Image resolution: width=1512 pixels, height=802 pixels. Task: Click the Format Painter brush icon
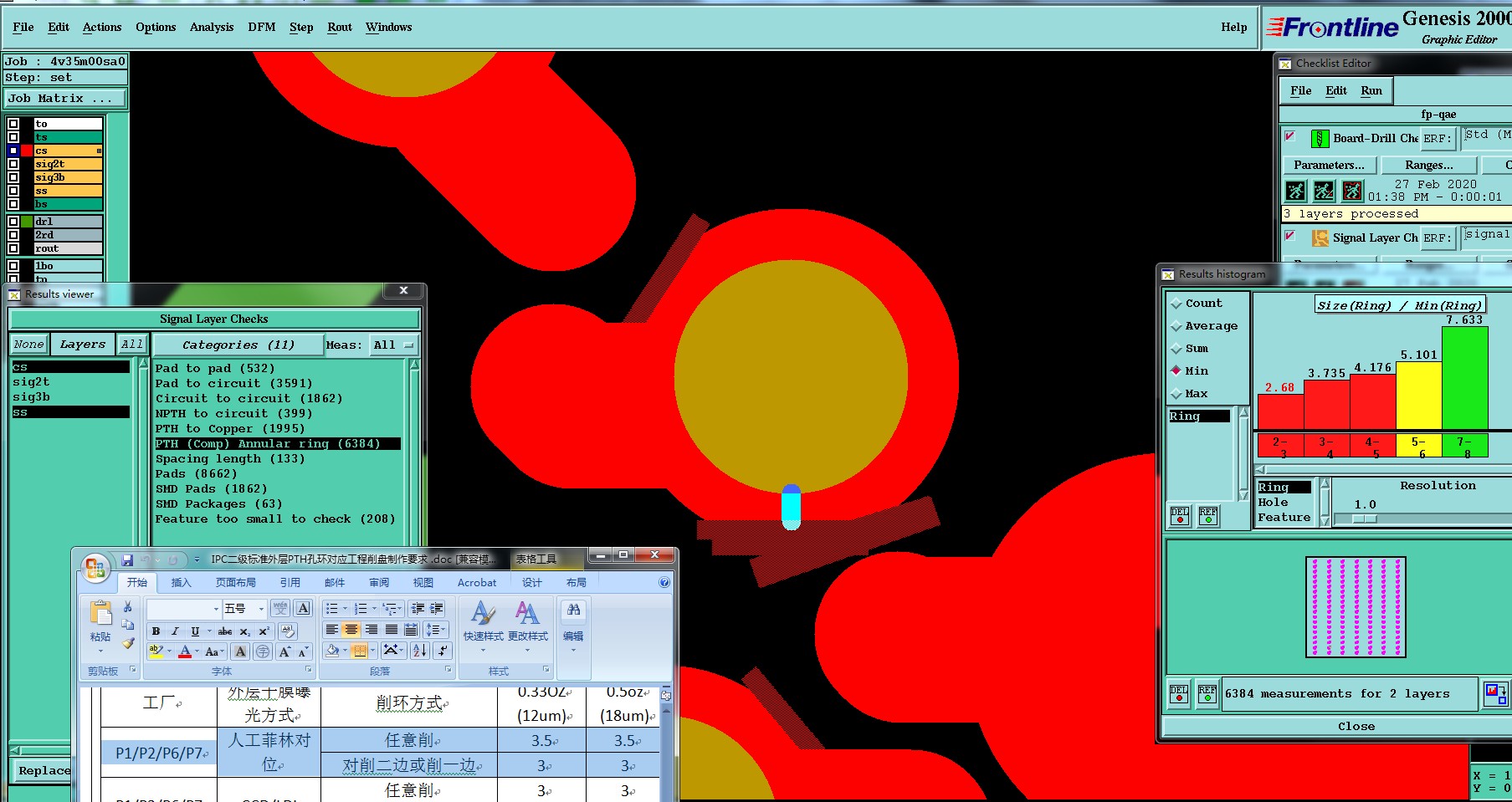click(128, 643)
